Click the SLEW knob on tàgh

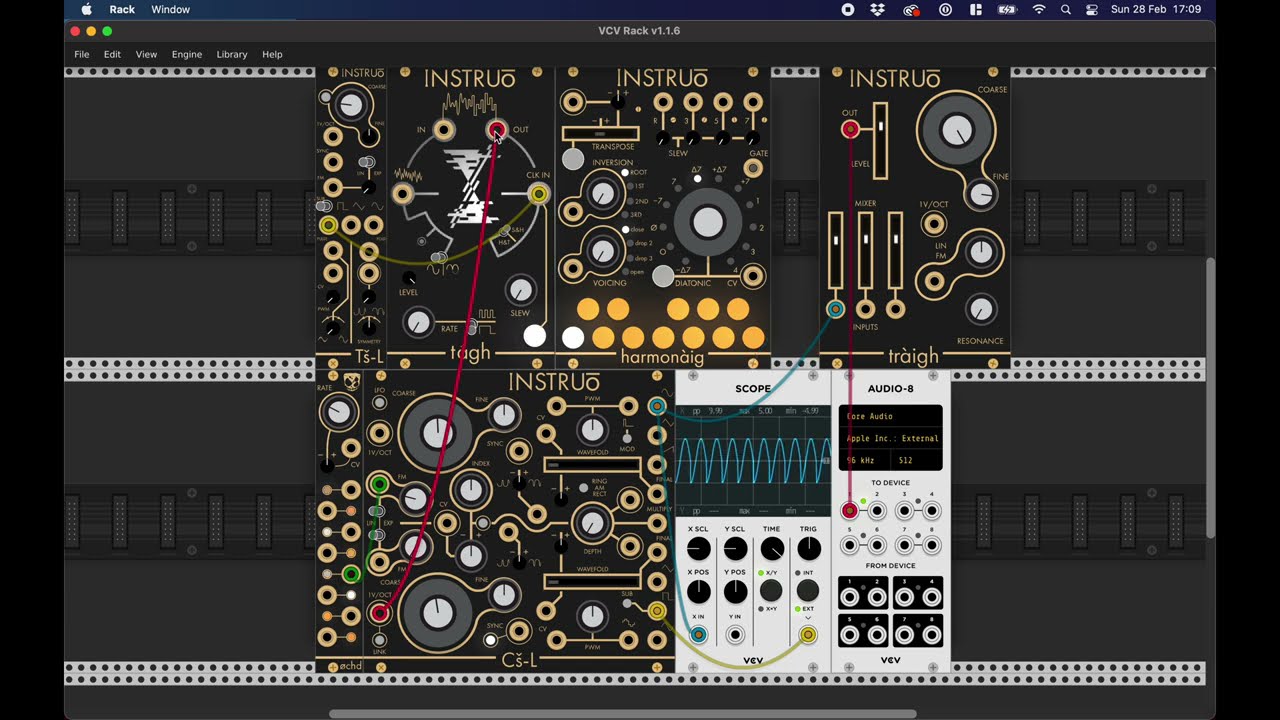[x=520, y=290]
